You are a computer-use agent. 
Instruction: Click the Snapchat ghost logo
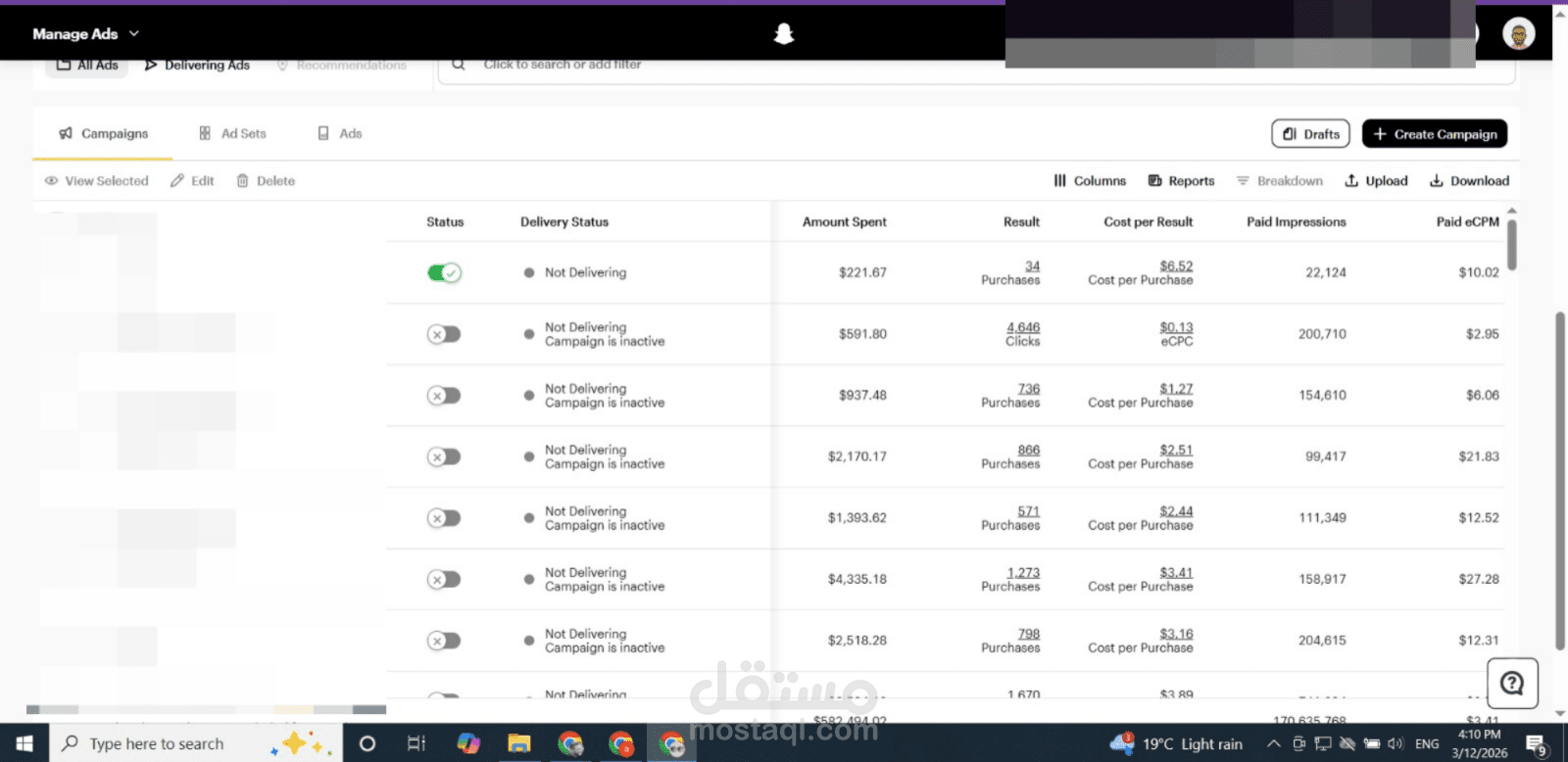(783, 34)
